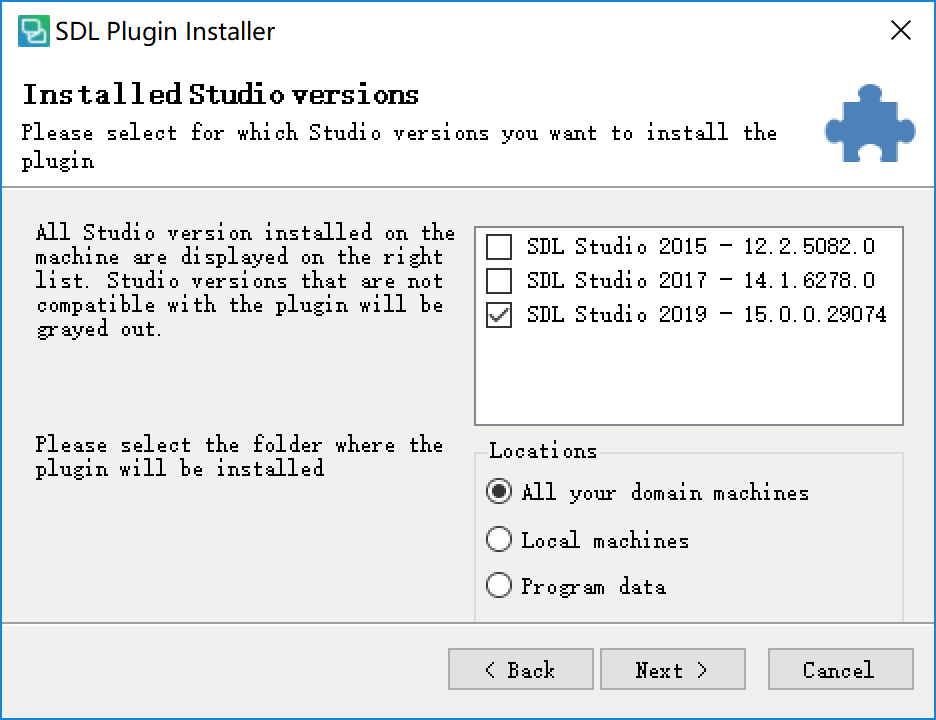Highlight the SDL Studio 2015 - 12.2.5082.0 entry
Image resolution: width=936 pixels, height=720 pixels.
[x=701, y=247]
